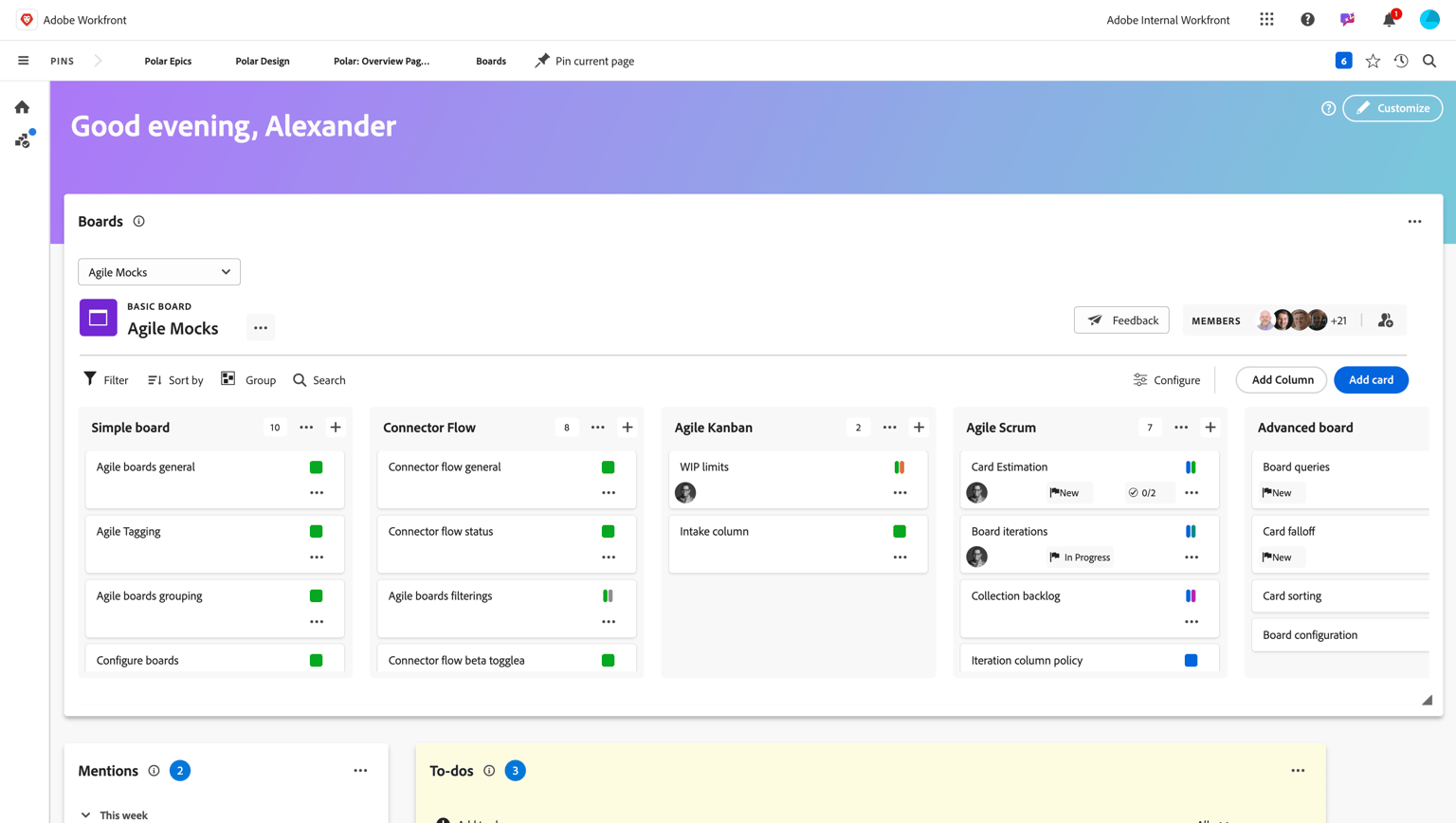Image resolution: width=1456 pixels, height=823 pixels.
Task: Open the Configure board settings
Action: click(1167, 380)
